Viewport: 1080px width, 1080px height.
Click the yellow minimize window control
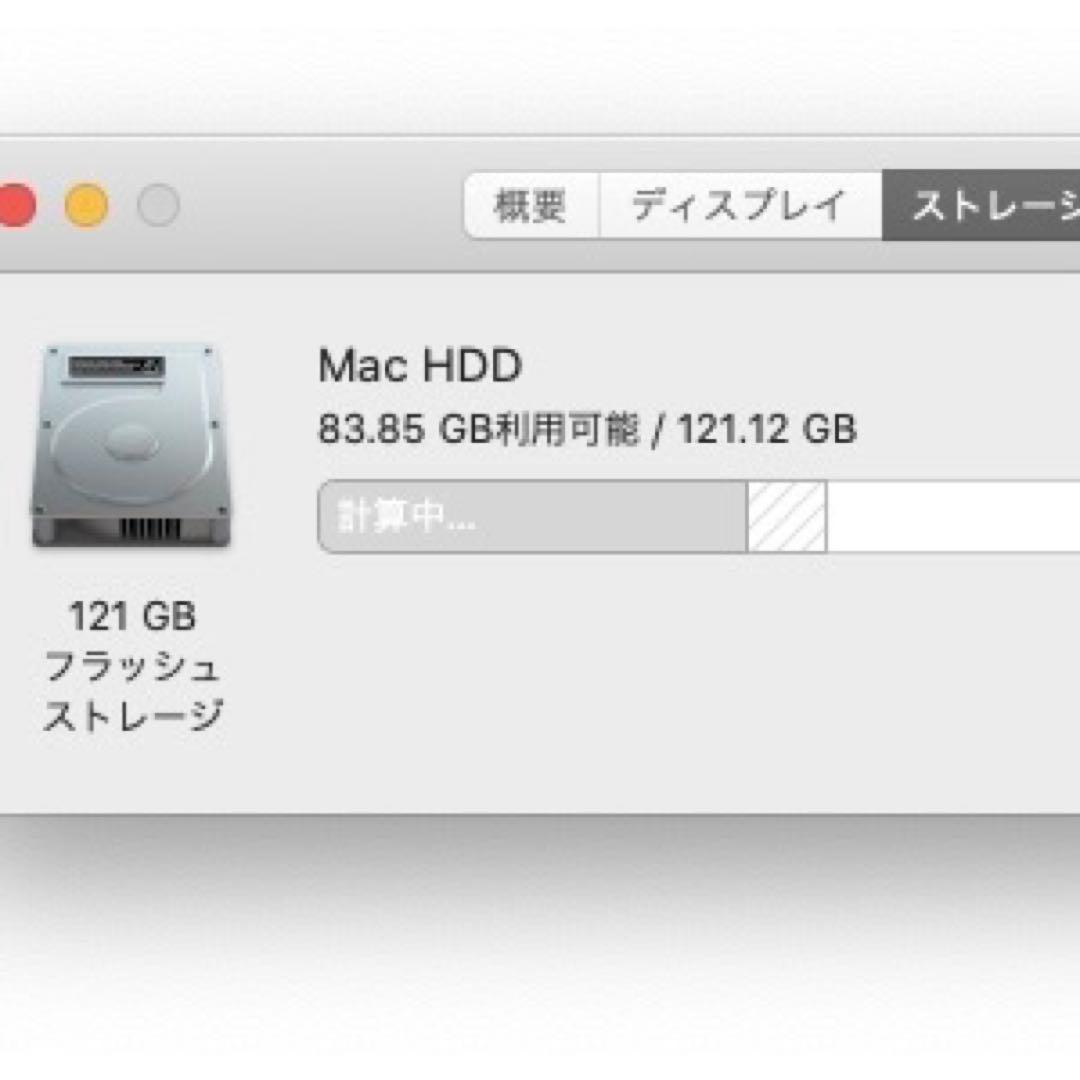pyautogui.click(x=88, y=204)
